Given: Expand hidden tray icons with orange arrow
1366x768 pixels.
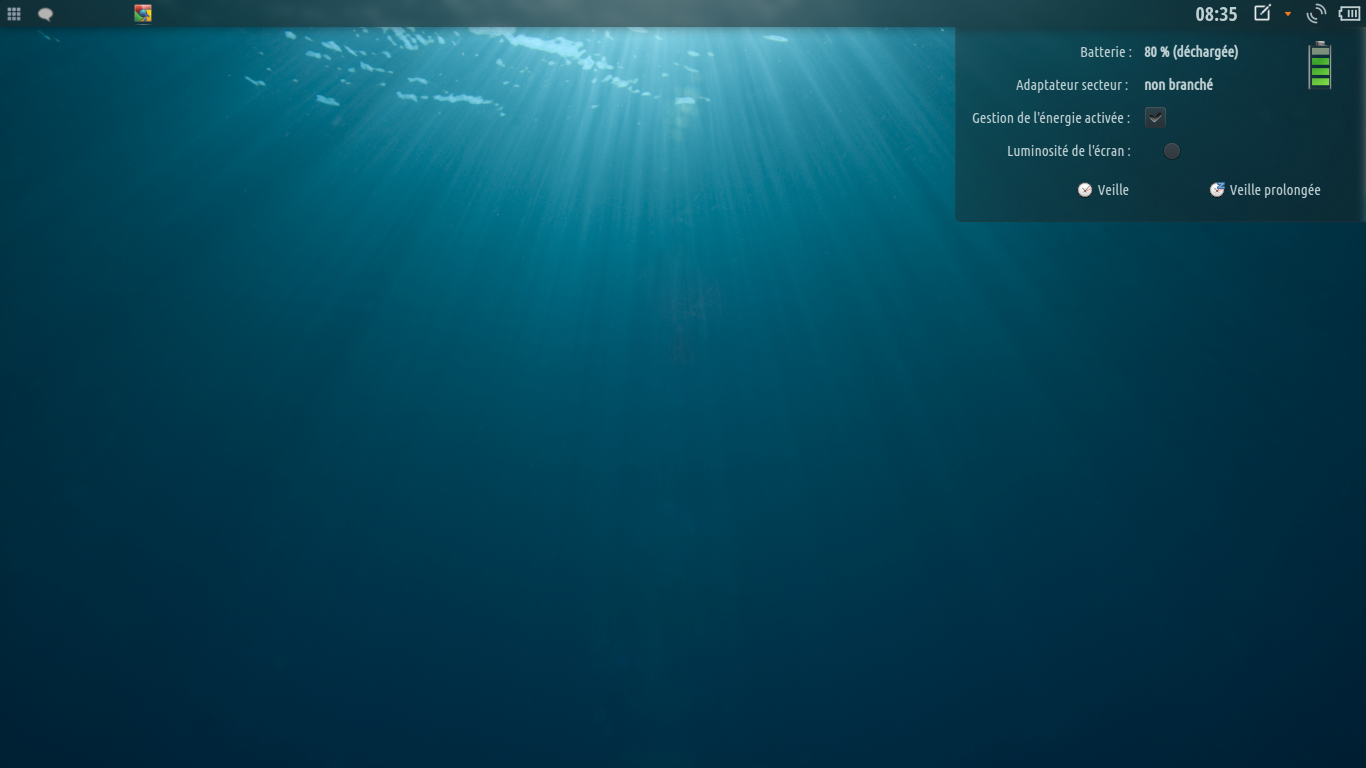Looking at the screenshot, I should [x=1288, y=14].
